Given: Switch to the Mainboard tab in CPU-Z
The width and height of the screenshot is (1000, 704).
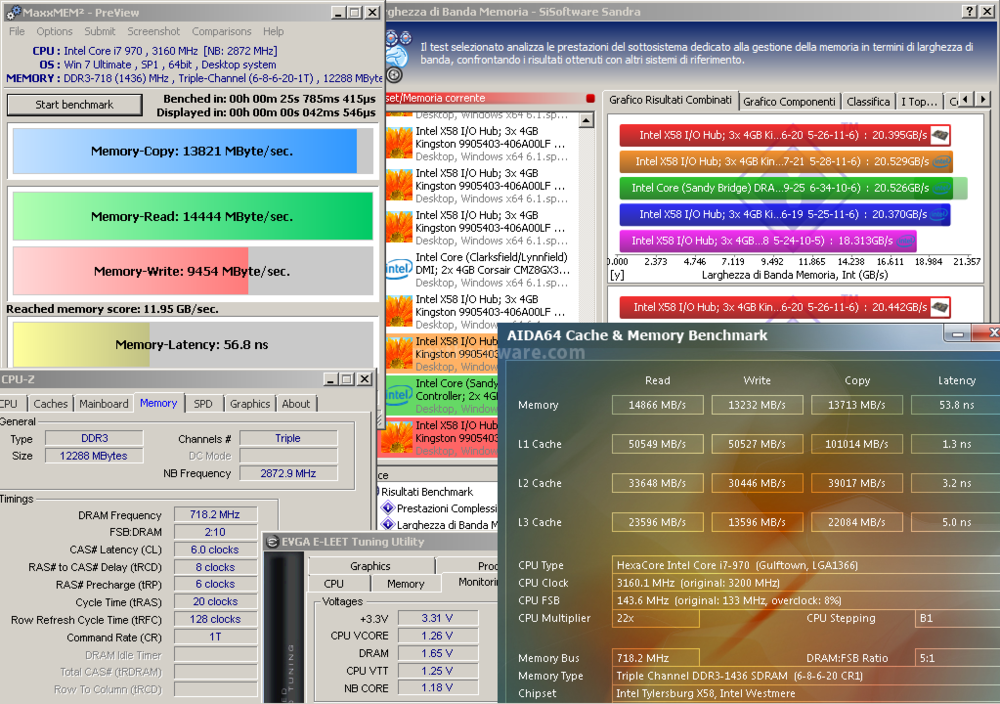Looking at the screenshot, I should (x=104, y=404).
